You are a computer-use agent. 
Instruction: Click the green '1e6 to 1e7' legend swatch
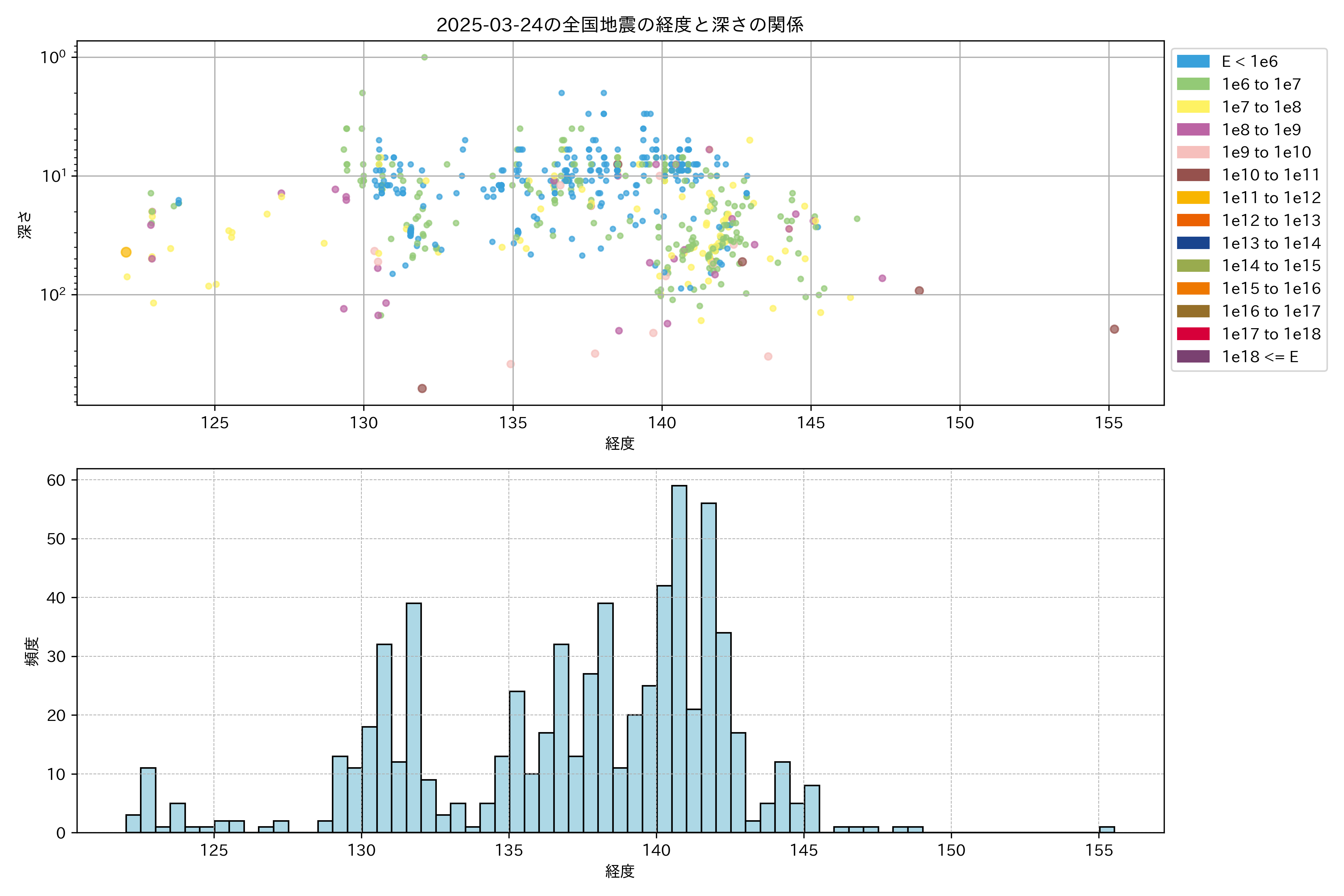pyautogui.click(x=1193, y=84)
